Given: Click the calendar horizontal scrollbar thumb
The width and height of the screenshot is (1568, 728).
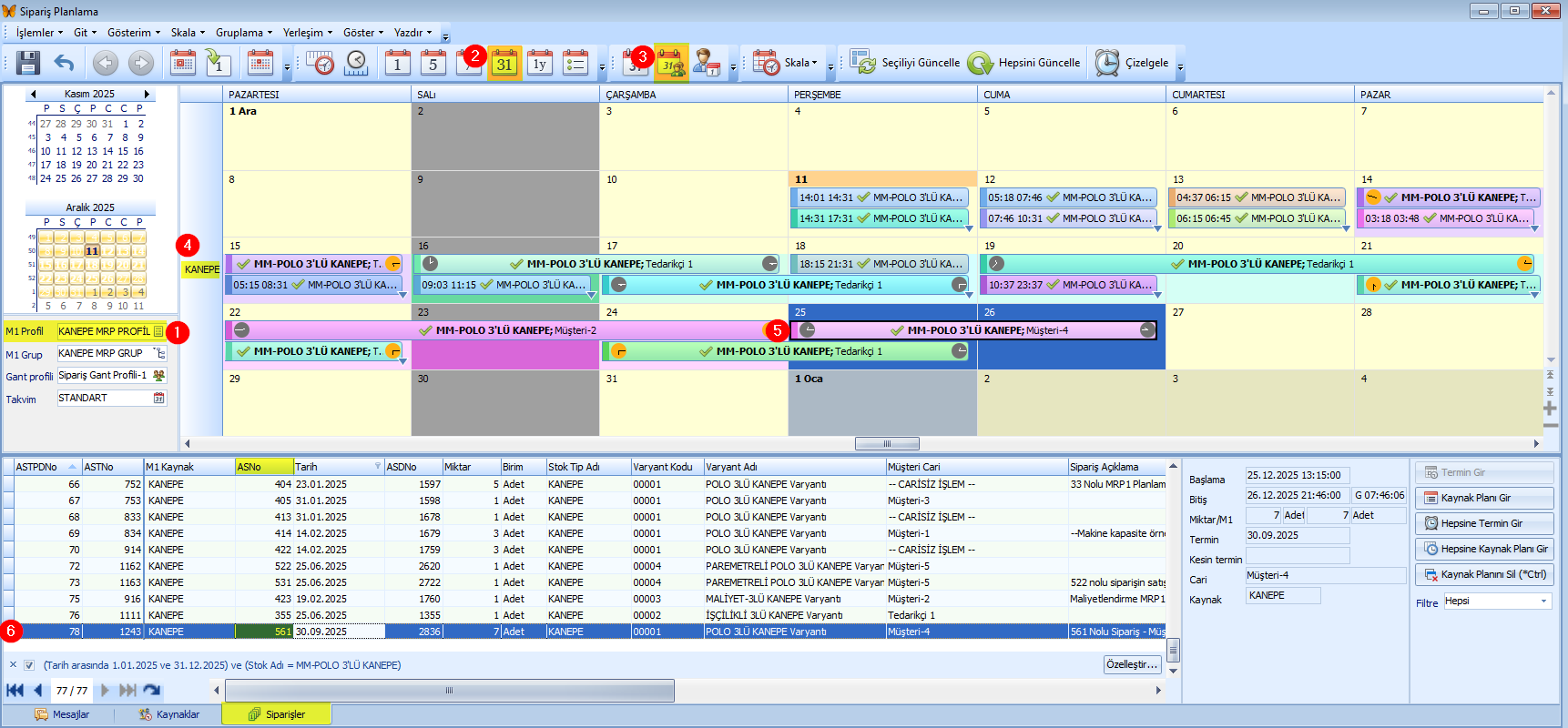Looking at the screenshot, I should [887, 444].
